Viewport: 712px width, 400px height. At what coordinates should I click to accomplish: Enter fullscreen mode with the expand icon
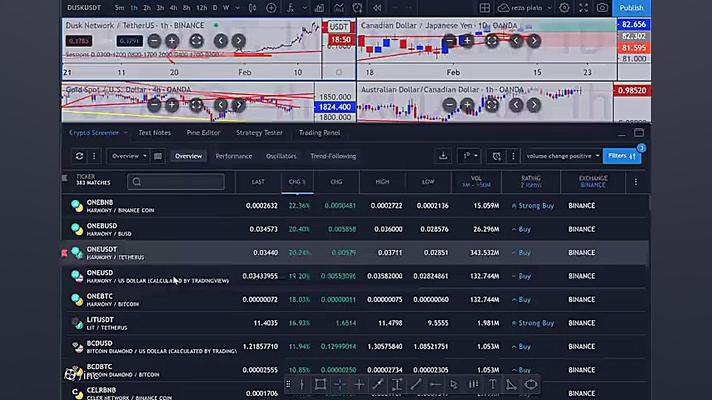point(583,8)
